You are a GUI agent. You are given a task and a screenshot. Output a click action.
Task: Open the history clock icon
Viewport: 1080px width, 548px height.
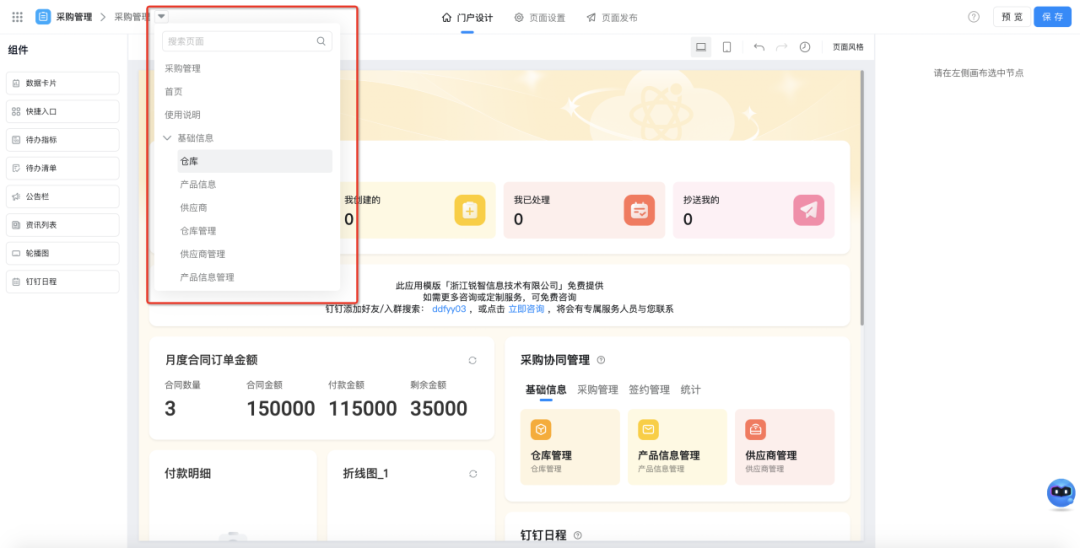805,47
